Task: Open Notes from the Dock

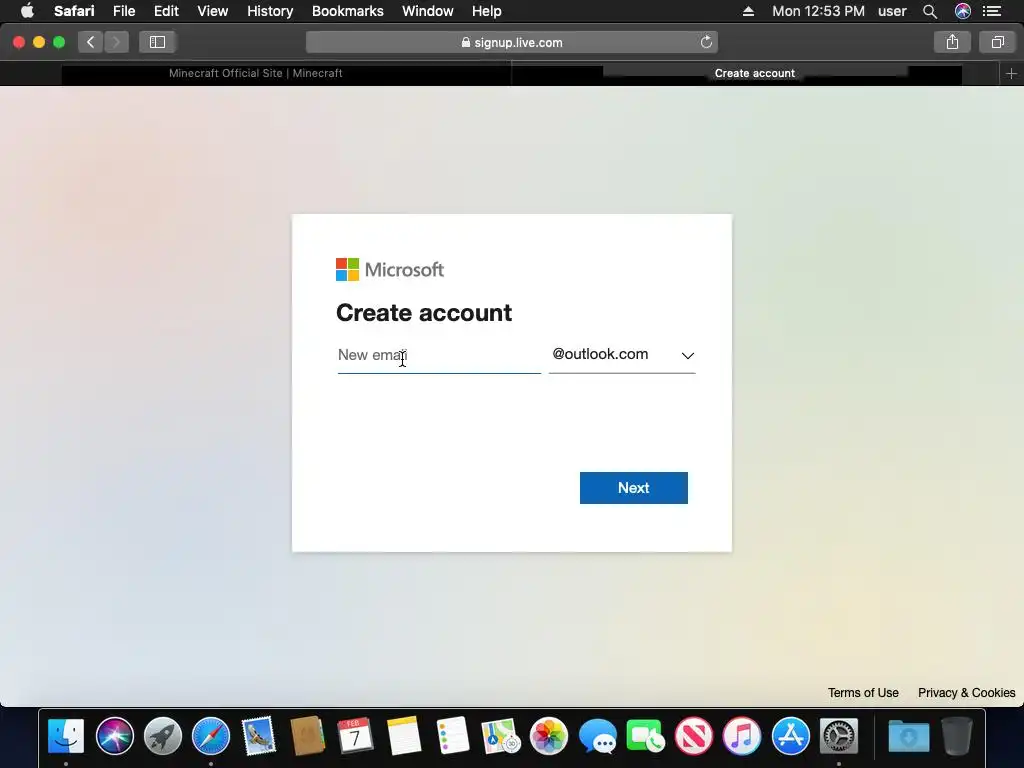Action: pyautogui.click(x=404, y=736)
